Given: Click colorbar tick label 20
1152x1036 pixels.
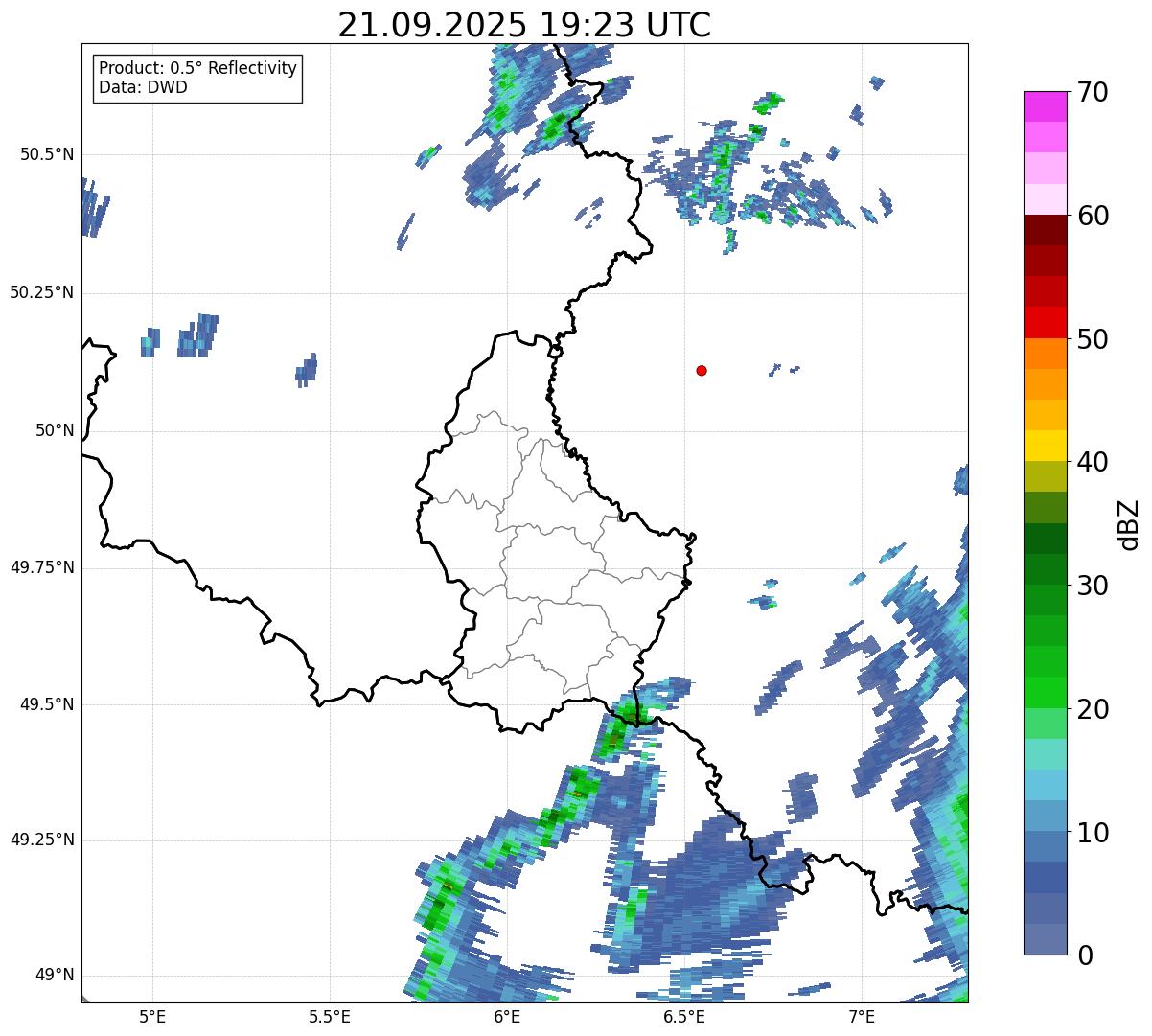Looking at the screenshot, I should click(1092, 709).
